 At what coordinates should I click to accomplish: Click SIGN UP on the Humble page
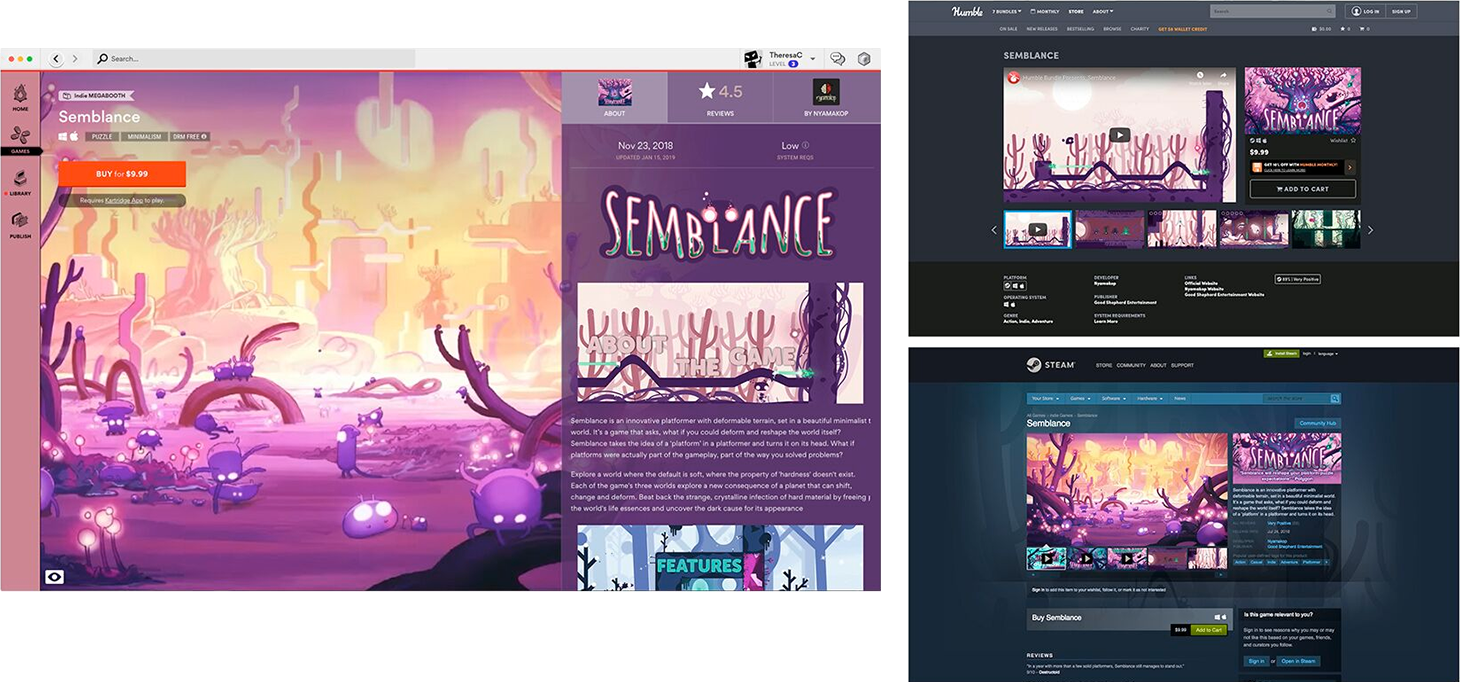[1401, 12]
